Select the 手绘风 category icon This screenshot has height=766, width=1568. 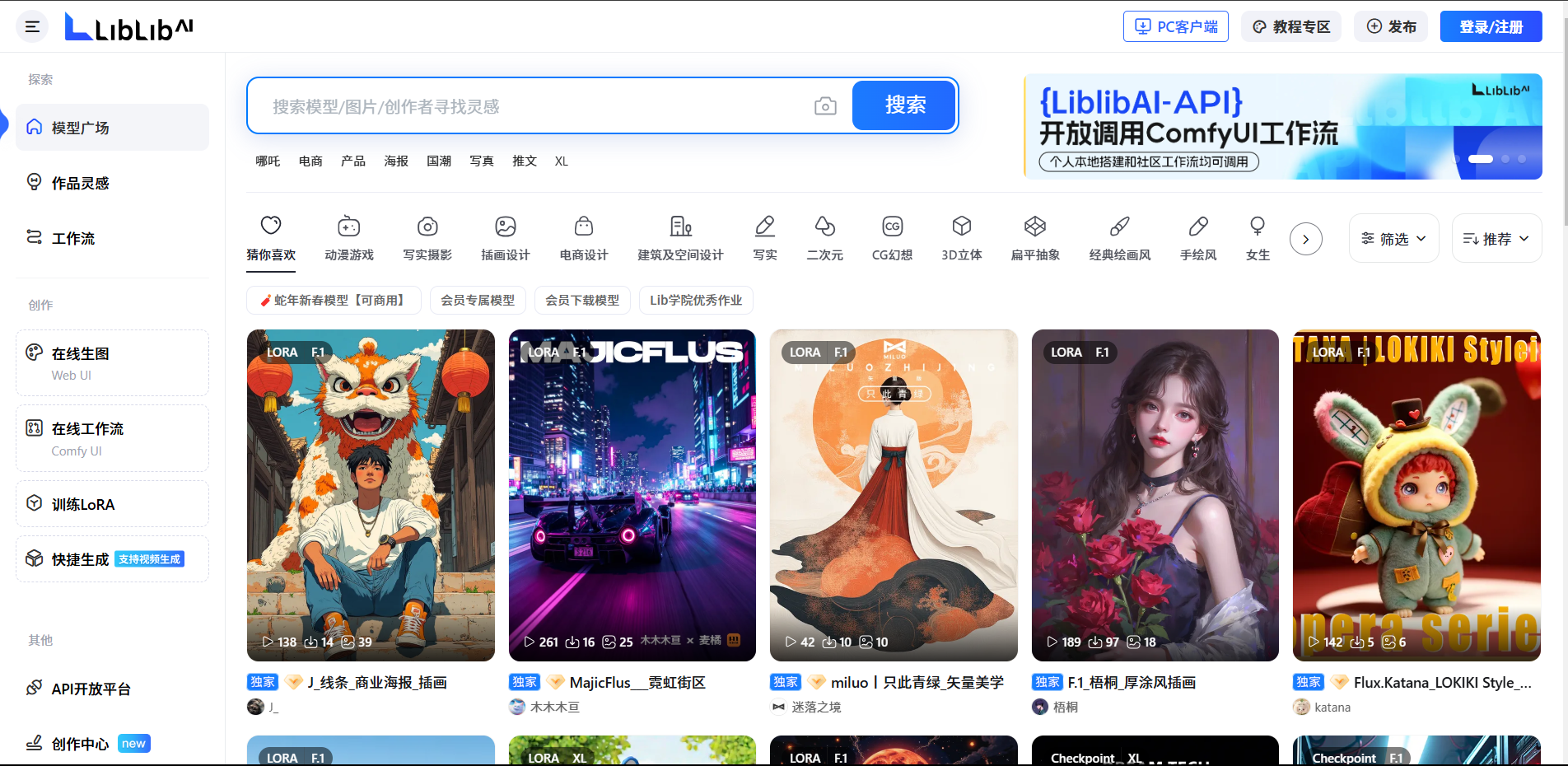pos(1197,227)
